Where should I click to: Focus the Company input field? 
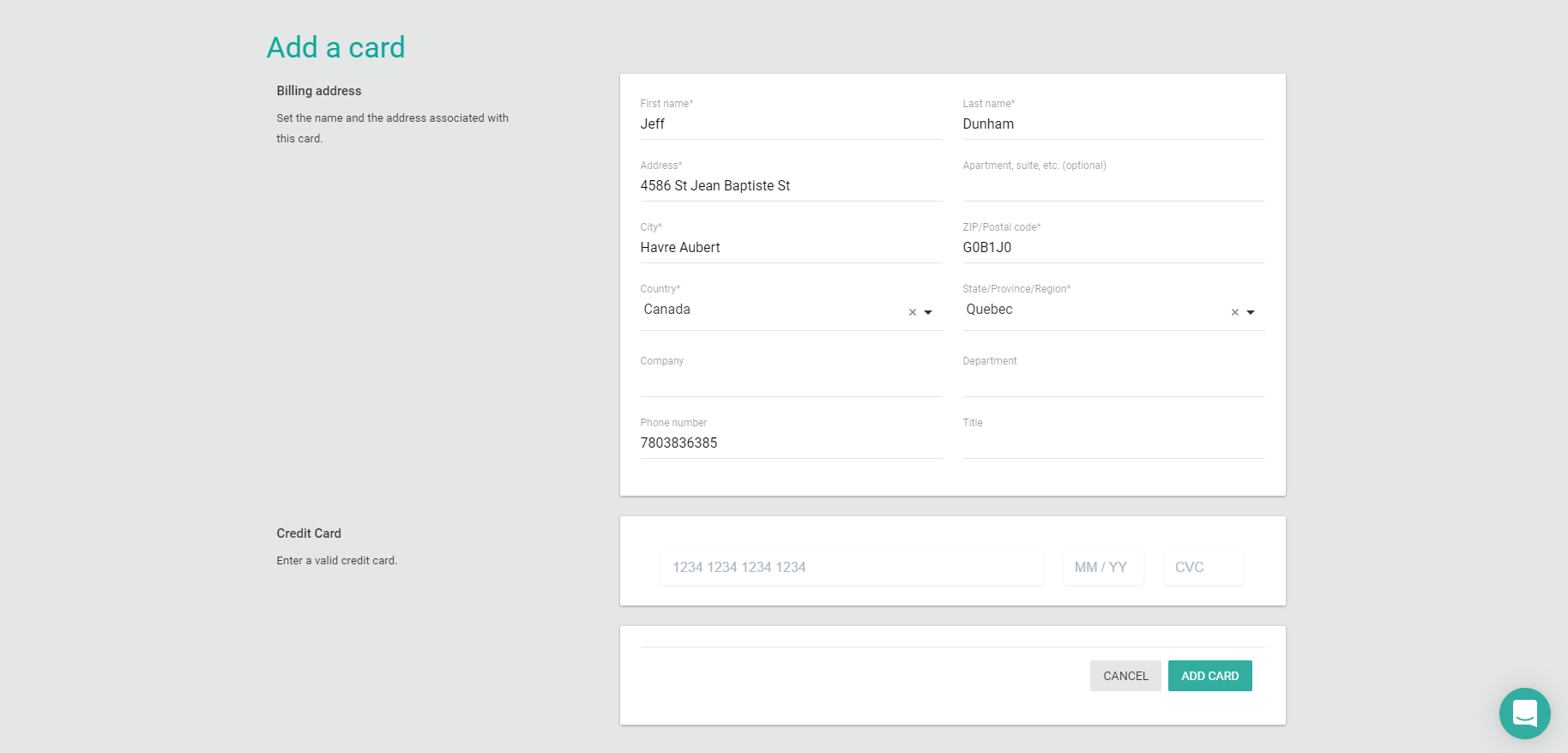pyautogui.click(x=789, y=382)
